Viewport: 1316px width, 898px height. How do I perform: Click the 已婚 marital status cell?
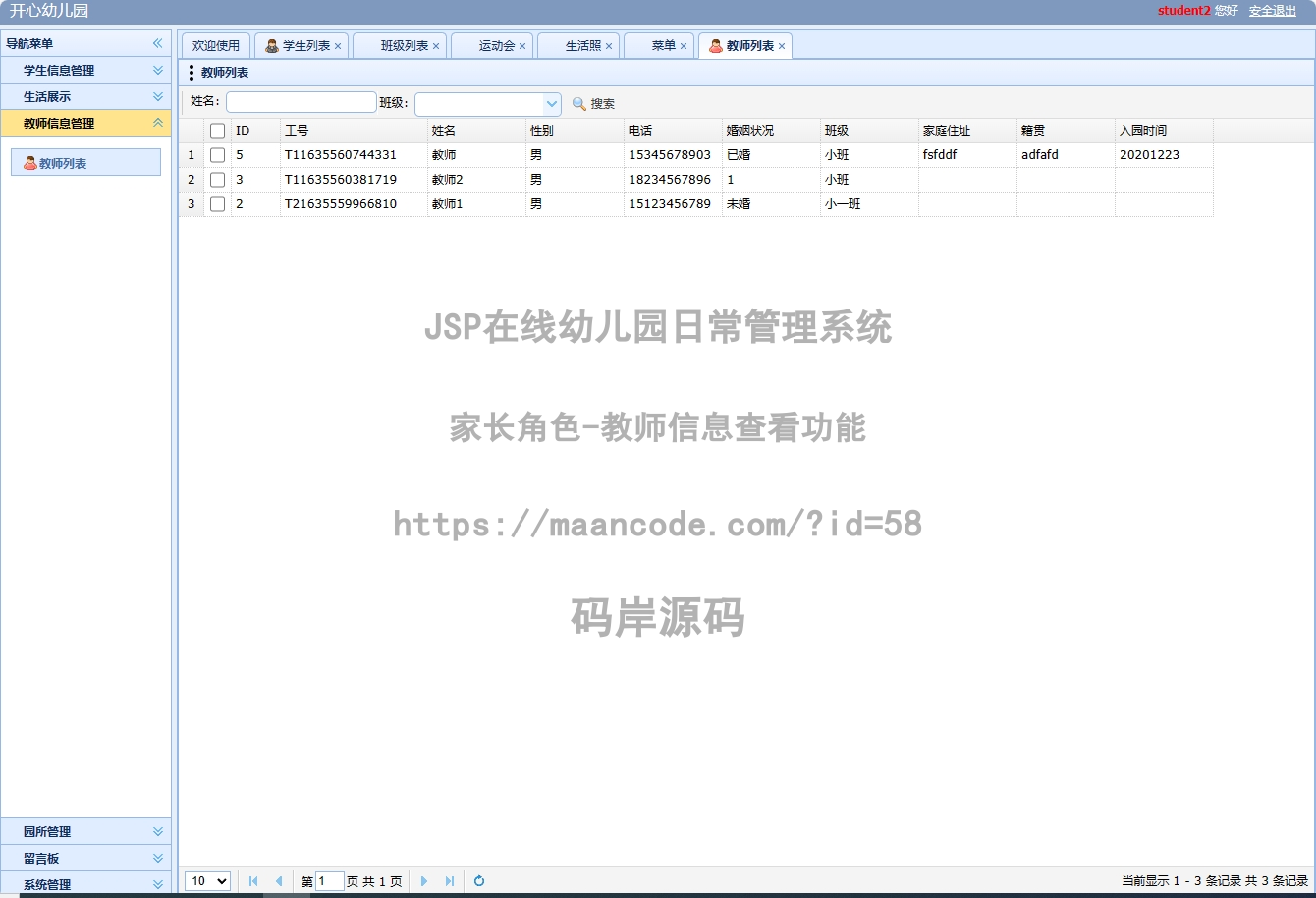click(x=771, y=155)
